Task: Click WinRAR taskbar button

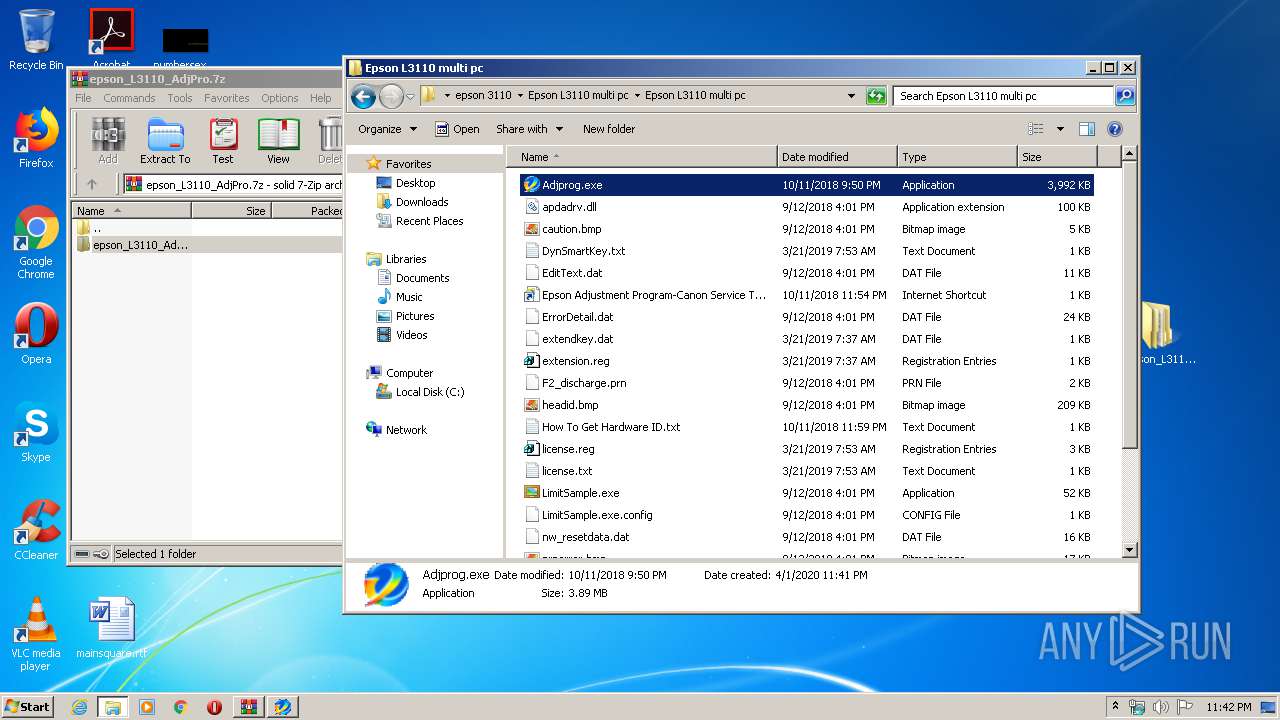Action: (248, 707)
